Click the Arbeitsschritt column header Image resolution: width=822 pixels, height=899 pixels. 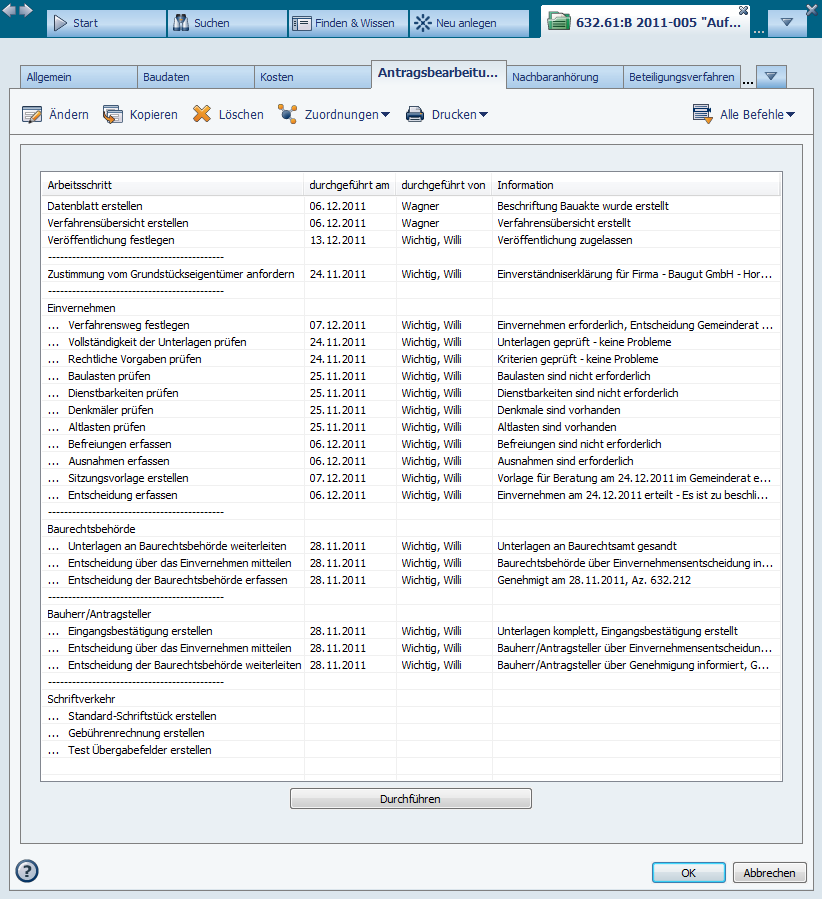point(80,185)
